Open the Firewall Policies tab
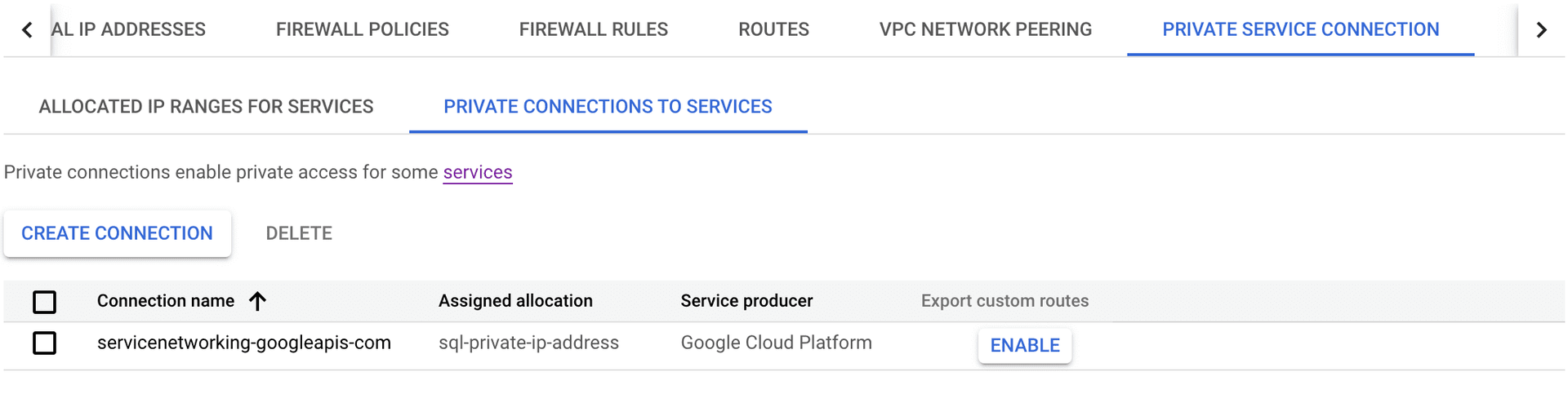 tap(362, 29)
